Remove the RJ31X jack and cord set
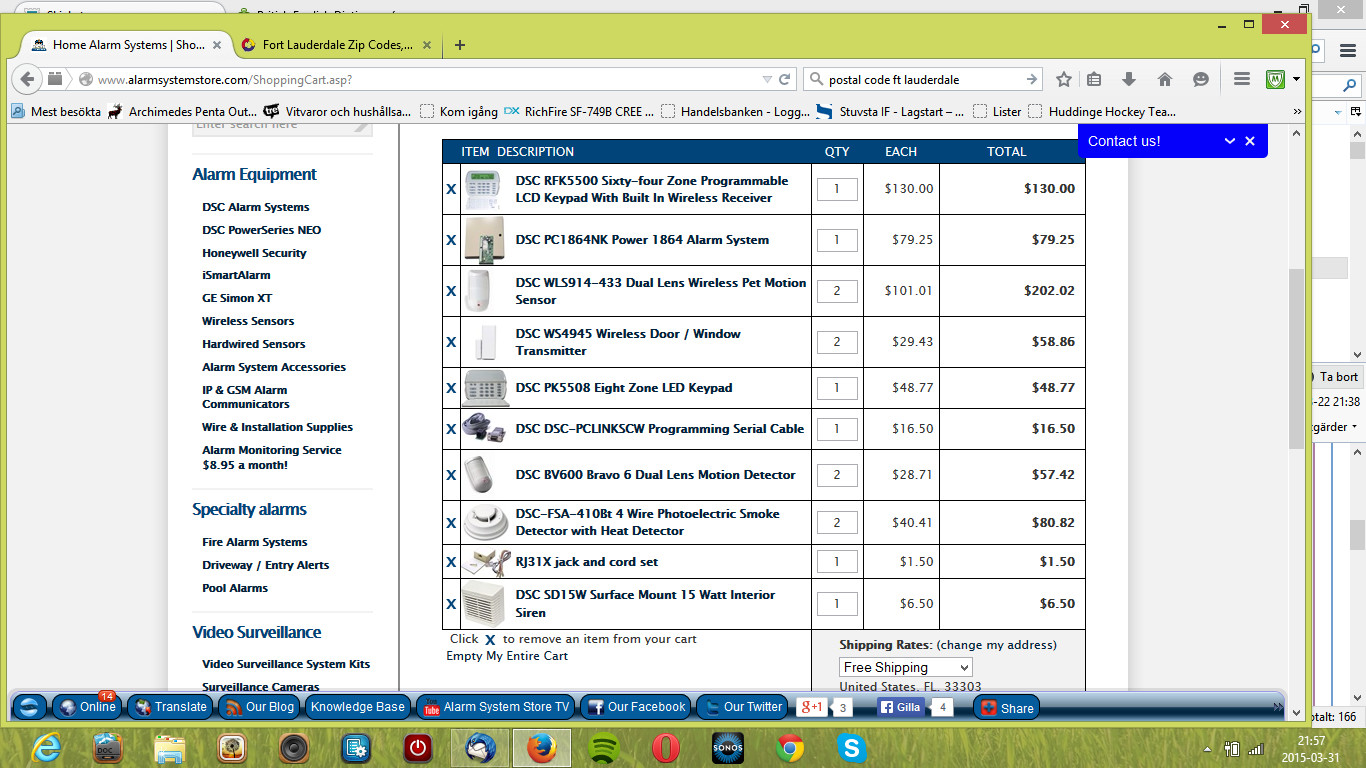1366x768 pixels. (x=451, y=562)
